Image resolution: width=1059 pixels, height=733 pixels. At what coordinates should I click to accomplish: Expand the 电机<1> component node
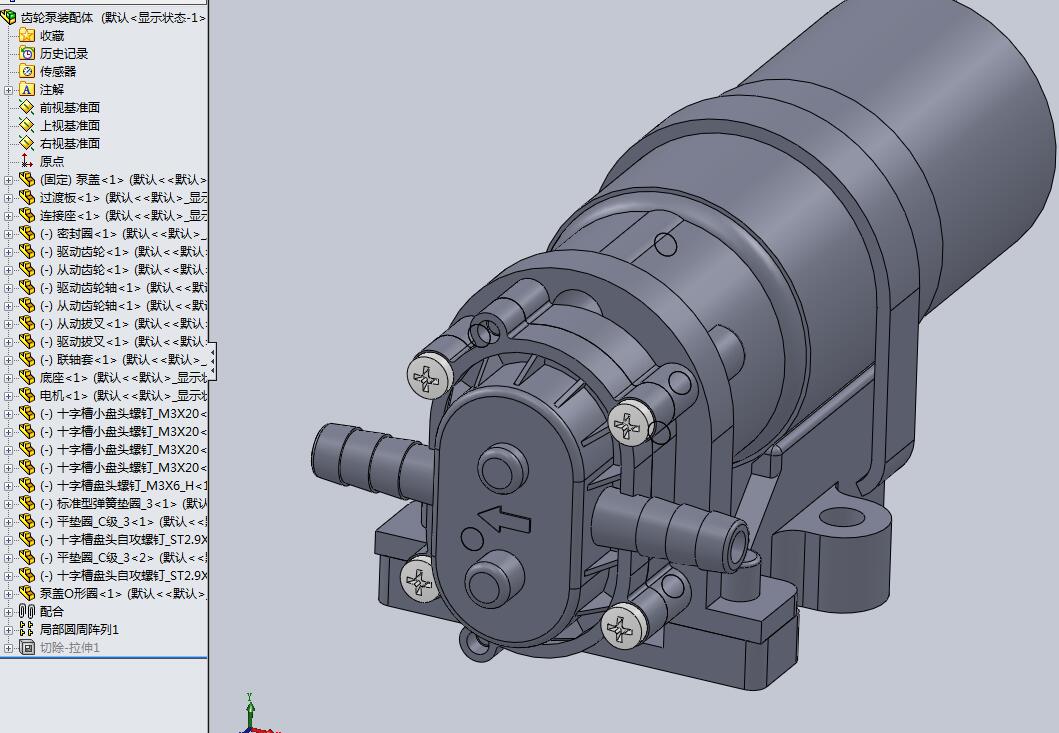tap(8, 395)
